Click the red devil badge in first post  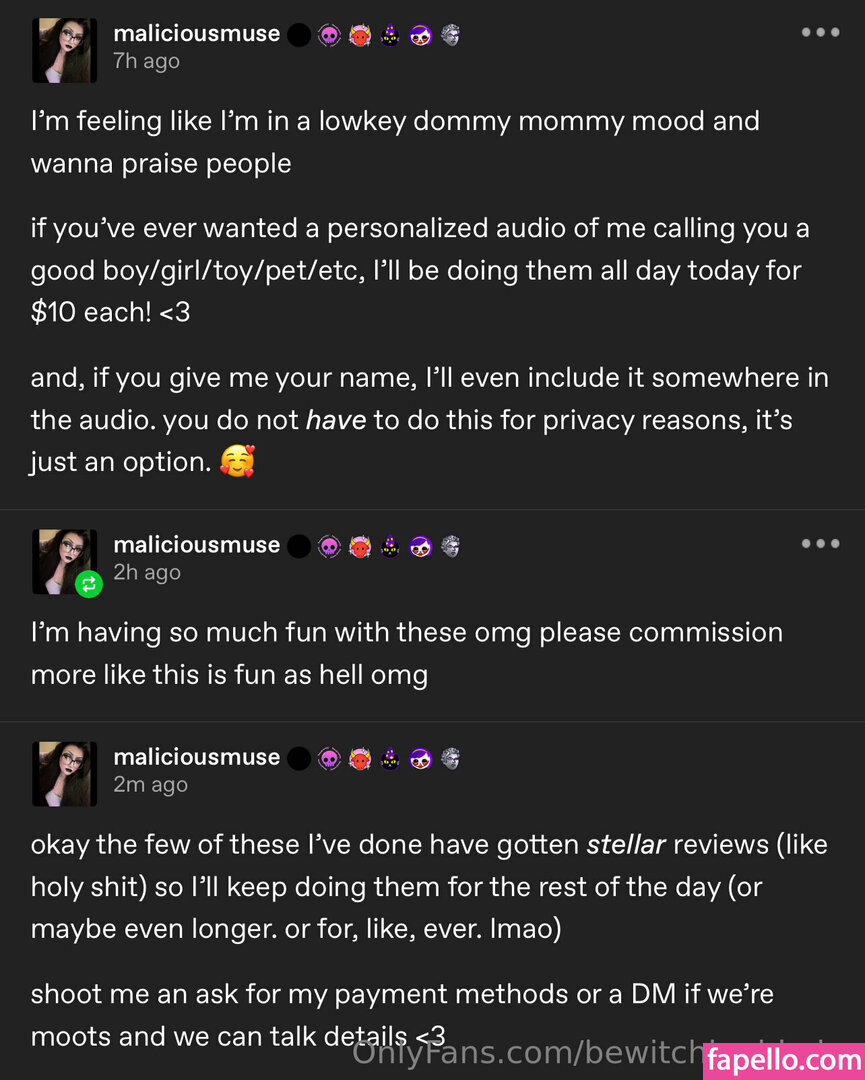click(360, 36)
